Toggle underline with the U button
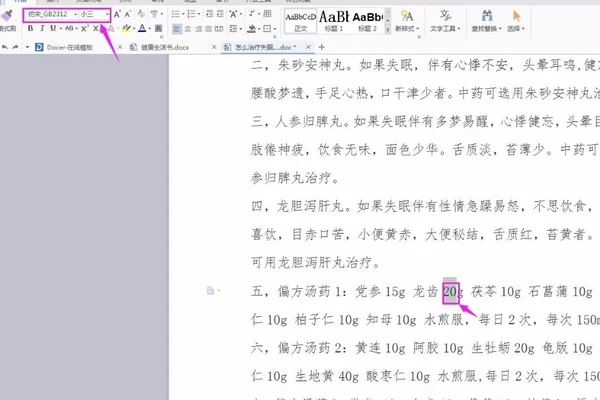This screenshot has height=400, width=600. coord(53,28)
